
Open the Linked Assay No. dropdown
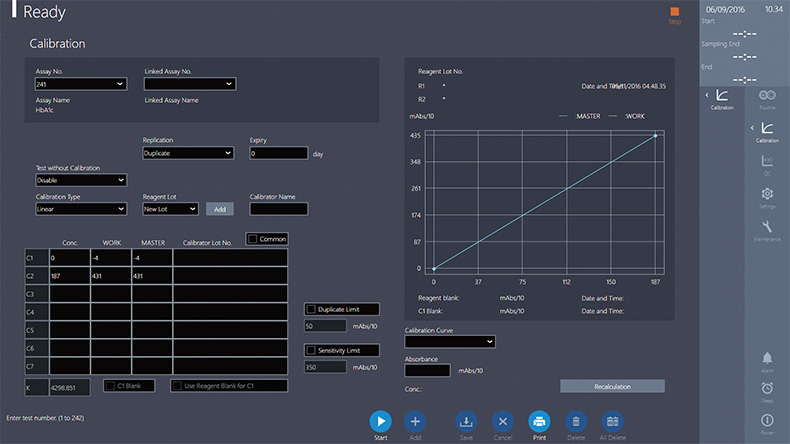tap(190, 84)
